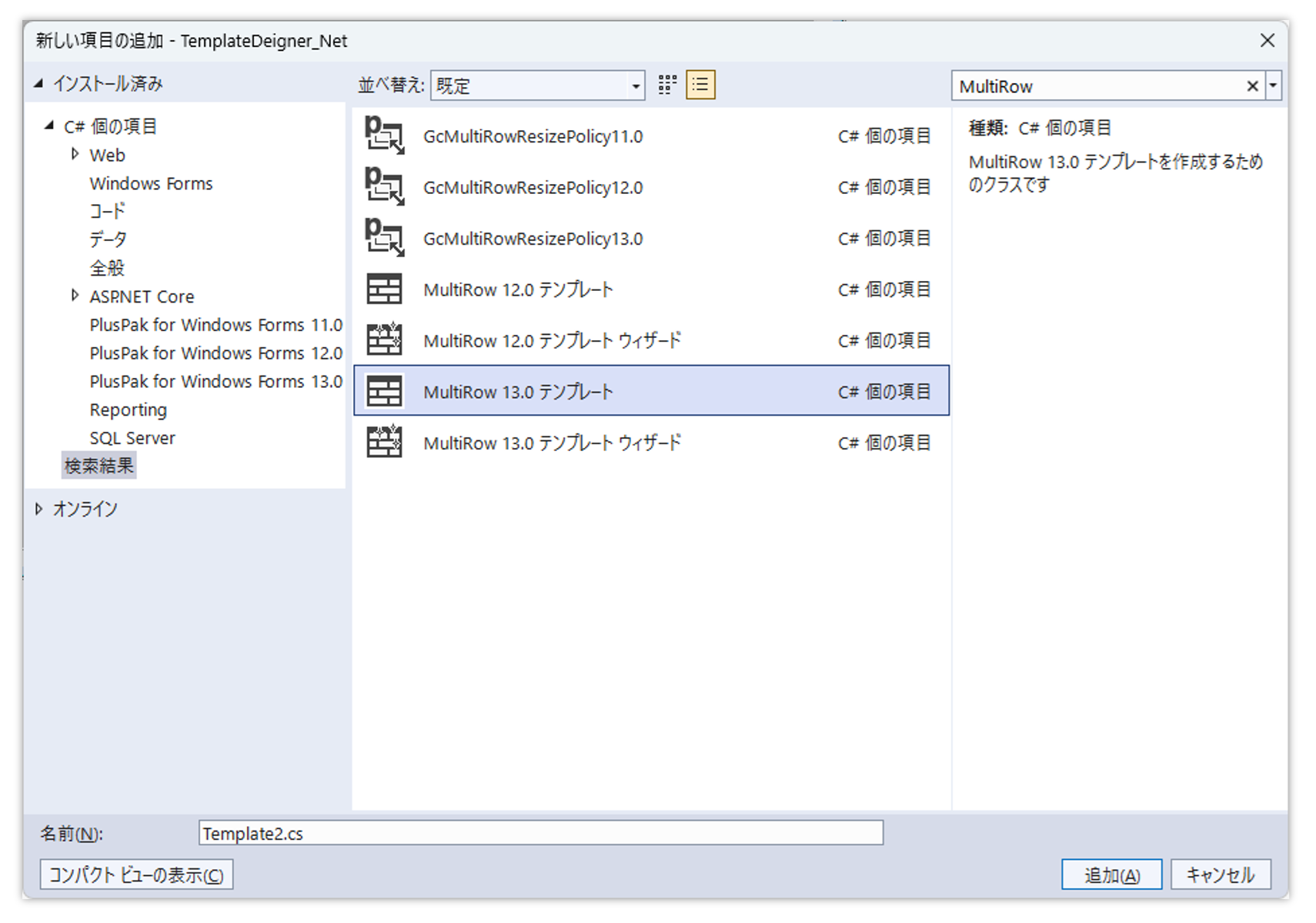Open the search box history dropdown
This screenshot has height=923, width=1316.
[x=1274, y=85]
